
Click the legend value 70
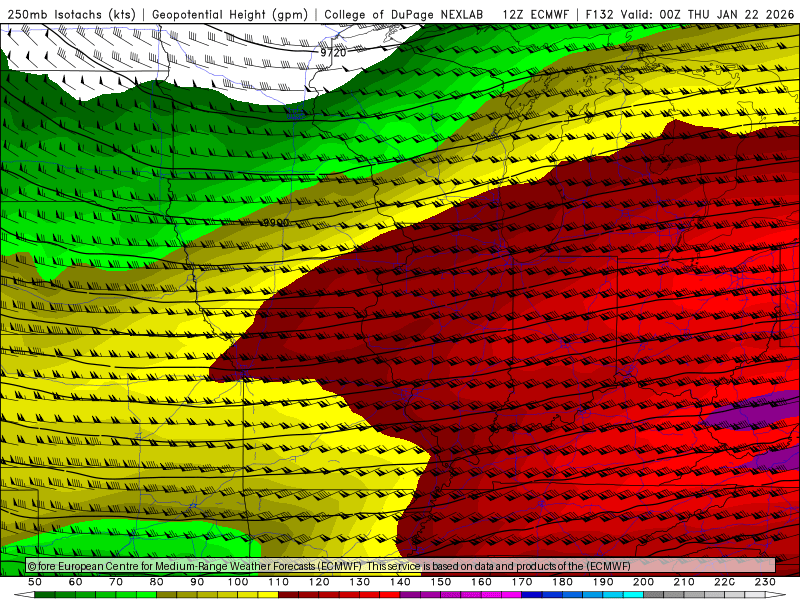click(x=116, y=582)
